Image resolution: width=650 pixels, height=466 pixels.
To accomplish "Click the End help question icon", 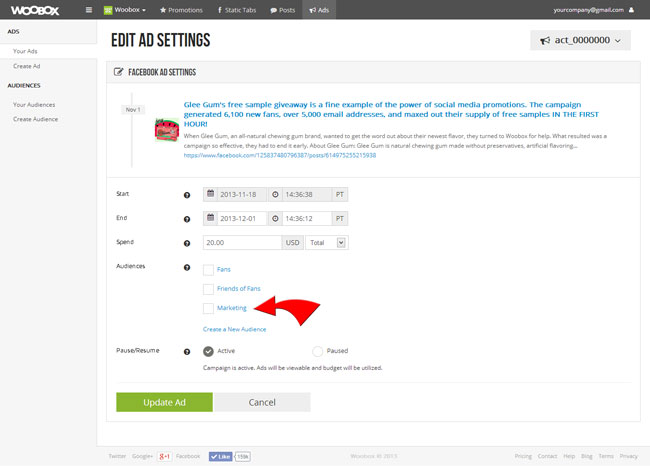I will tap(187, 219).
